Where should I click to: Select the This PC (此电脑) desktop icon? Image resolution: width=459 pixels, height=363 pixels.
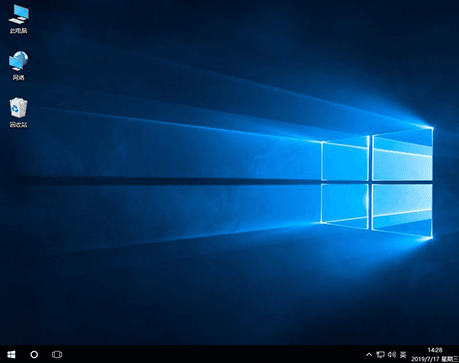point(18,19)
